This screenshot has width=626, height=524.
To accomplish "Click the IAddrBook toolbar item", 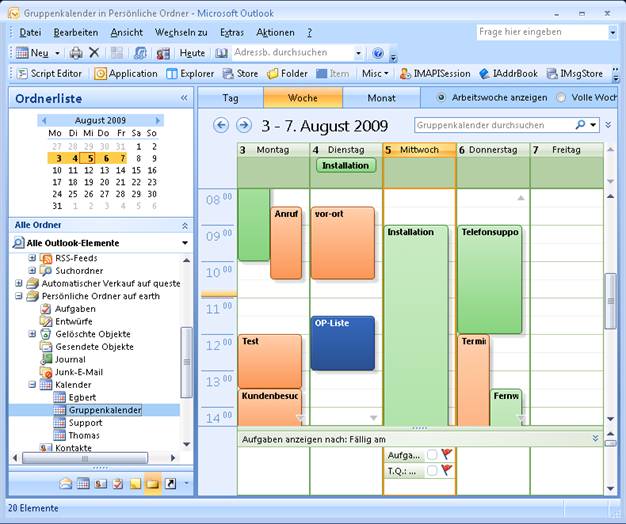I will tap(508, 74).
